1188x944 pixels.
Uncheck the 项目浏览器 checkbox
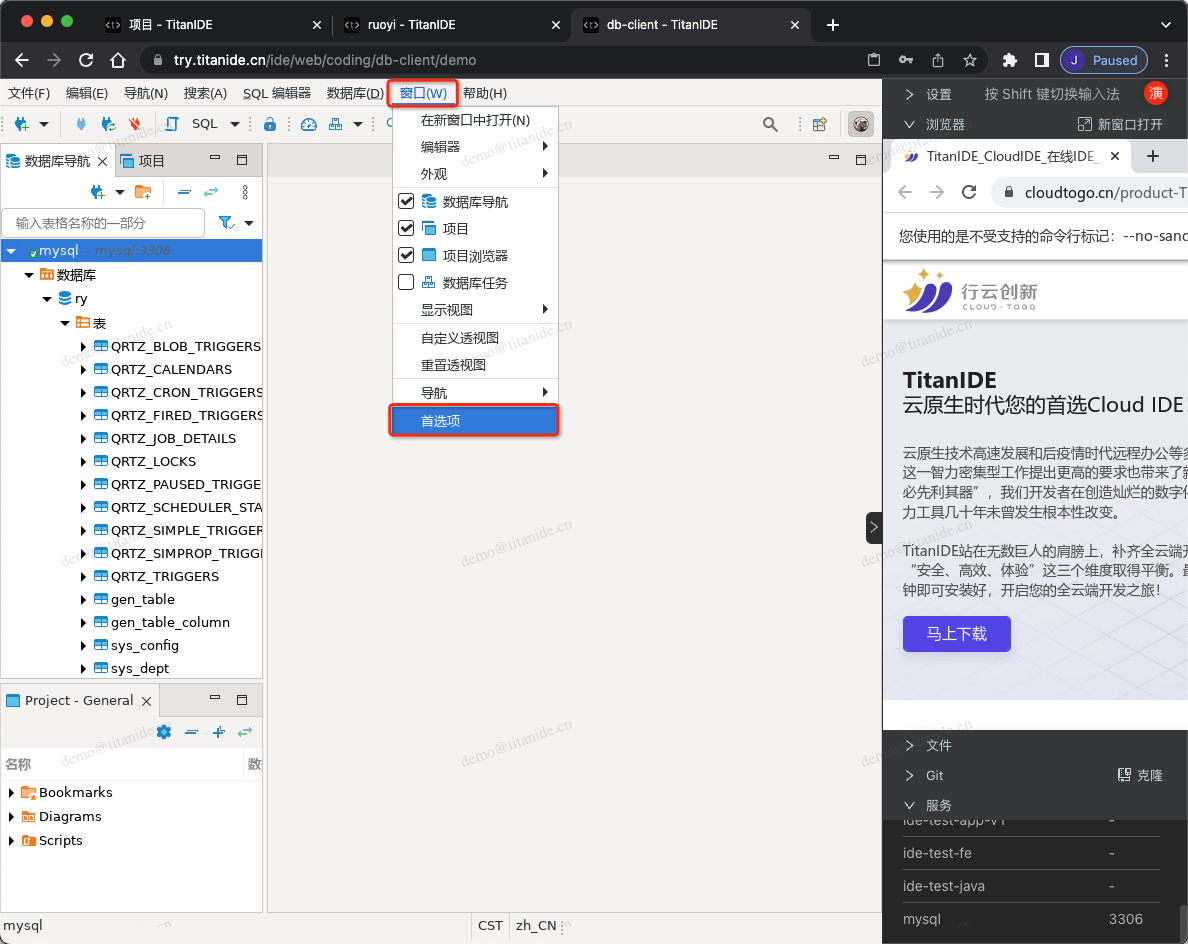pos(406,255)
